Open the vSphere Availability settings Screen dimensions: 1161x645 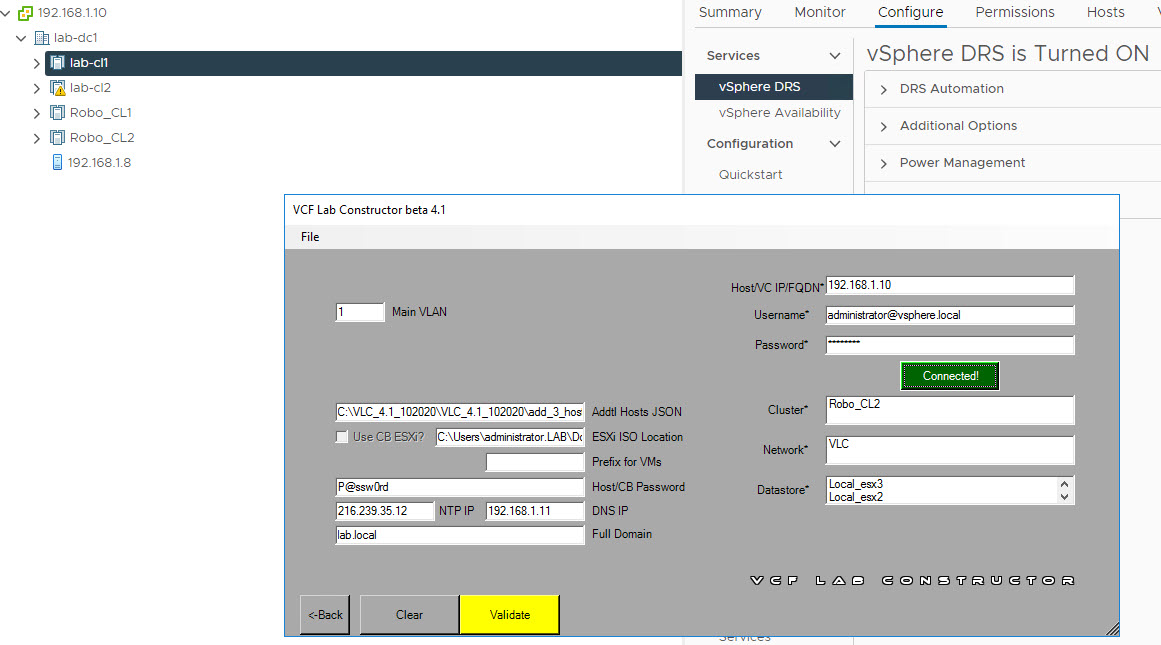point(779,113)
